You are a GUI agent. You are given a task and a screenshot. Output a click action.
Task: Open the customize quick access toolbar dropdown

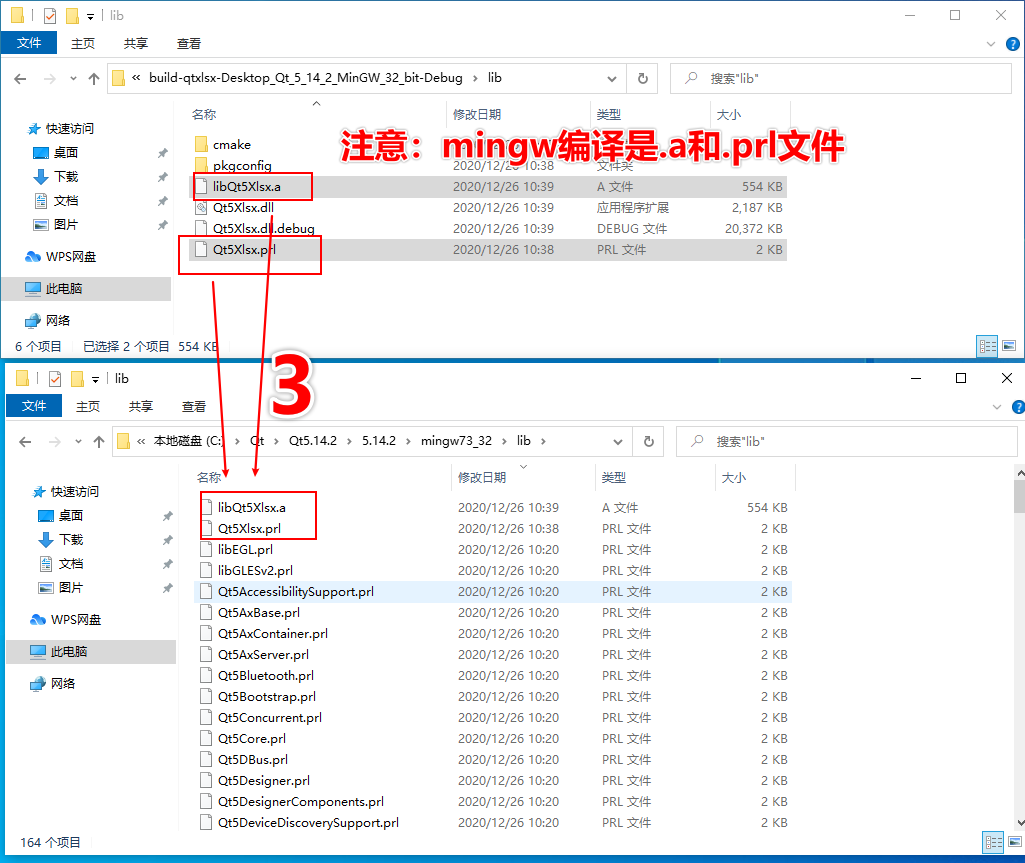click(x=91, y=15)
